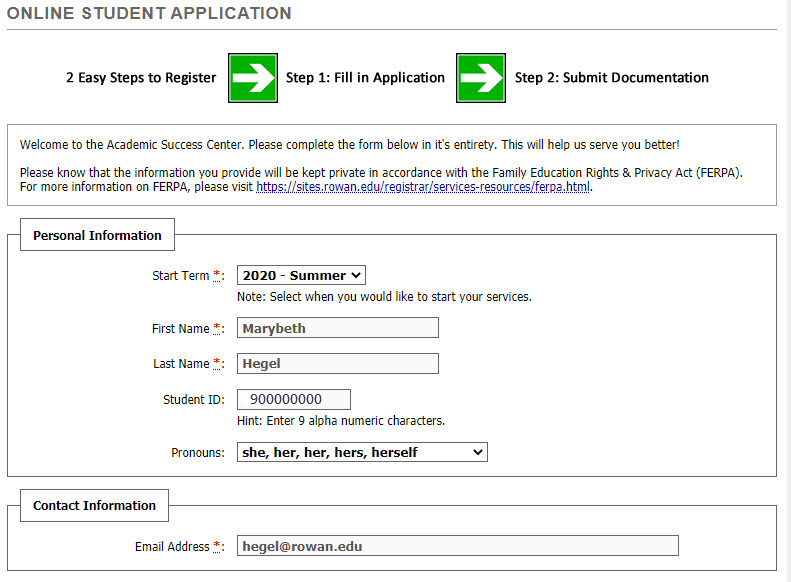The image size is (791, 582).
Task: Select the 'Step 2: Submit Documentation' text
Action: pos(611,78)
